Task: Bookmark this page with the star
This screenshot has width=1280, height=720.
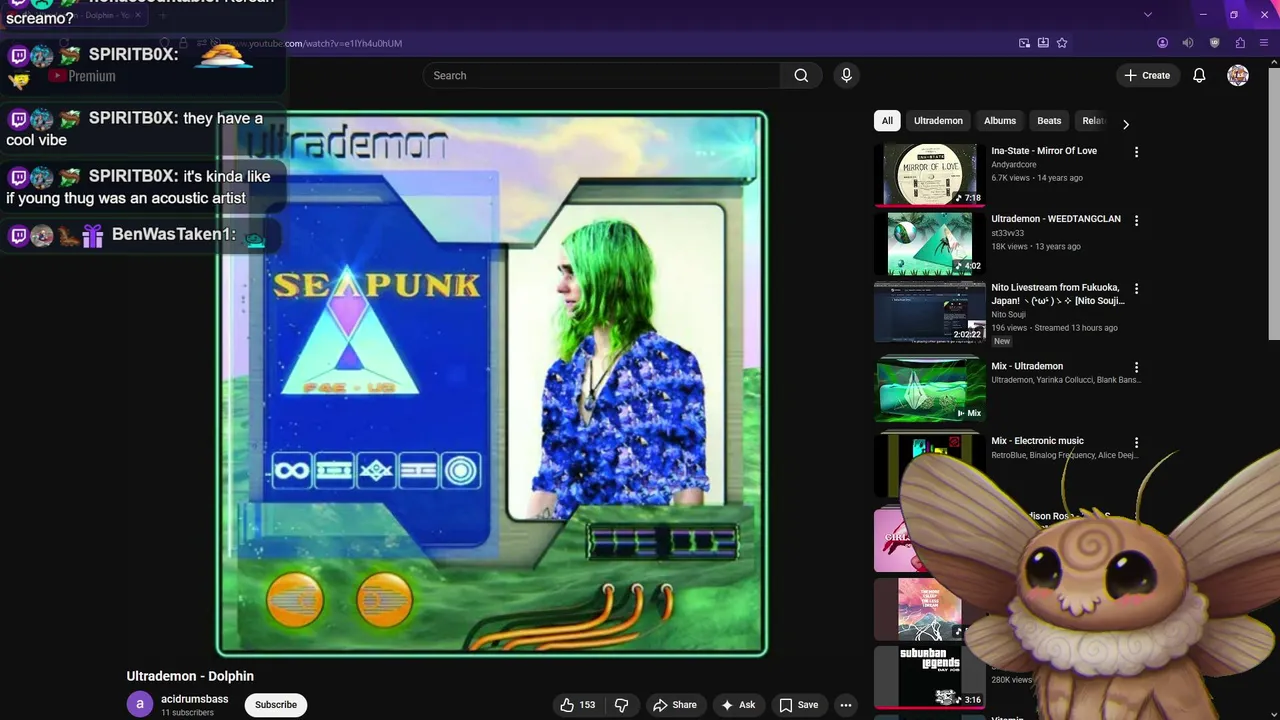Action: [1062, 43]
